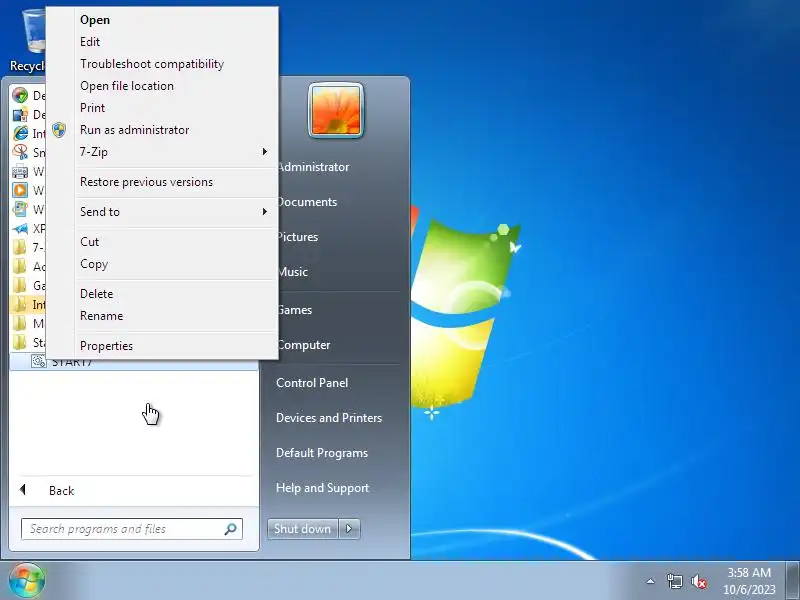This screenshot has width=800, height=600.
Task: Expand the Ga folder in programs list
Action: pyautogui.click(x=20, y=285)
